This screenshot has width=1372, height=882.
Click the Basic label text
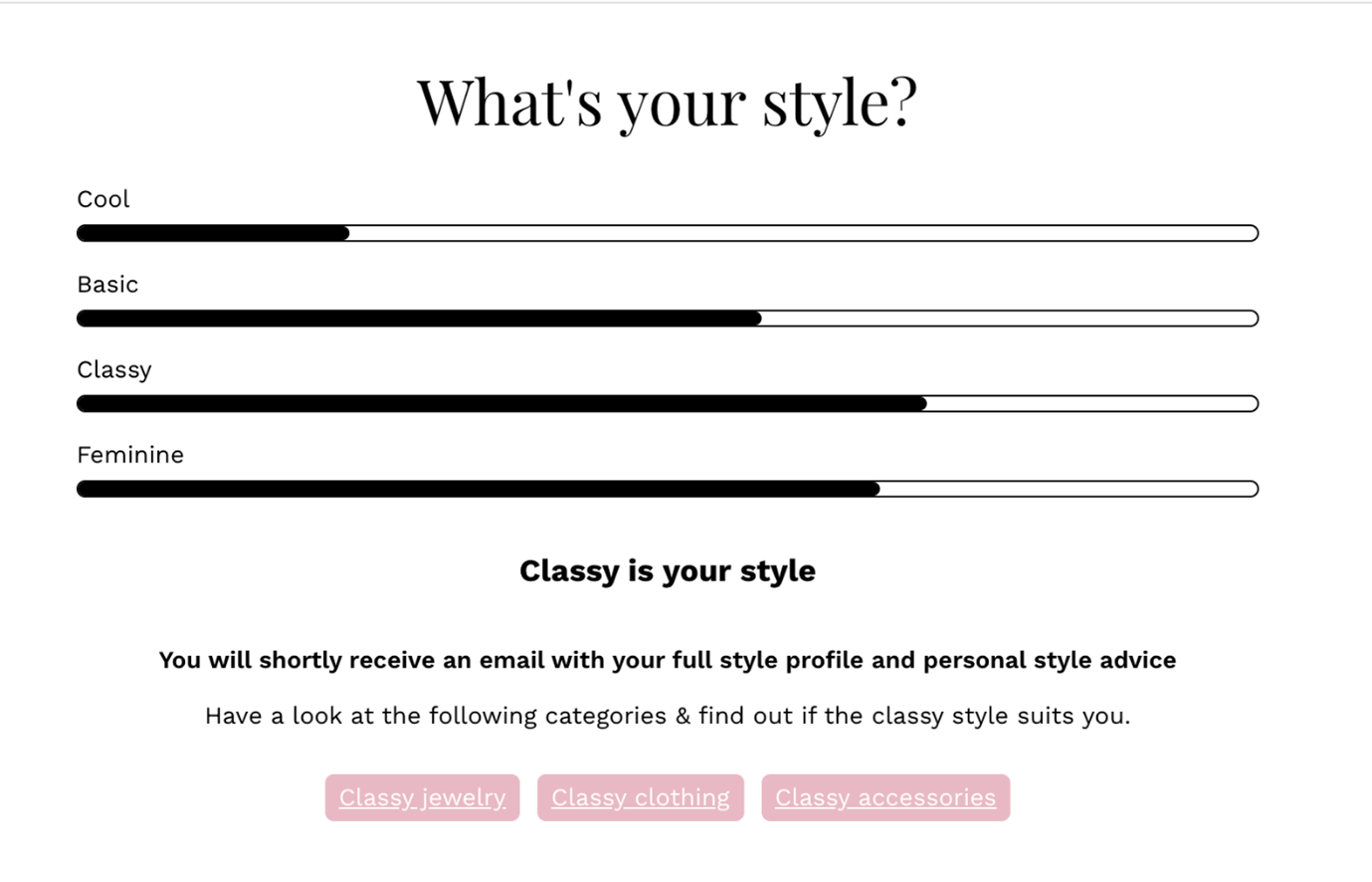click(x=107, y=285)
